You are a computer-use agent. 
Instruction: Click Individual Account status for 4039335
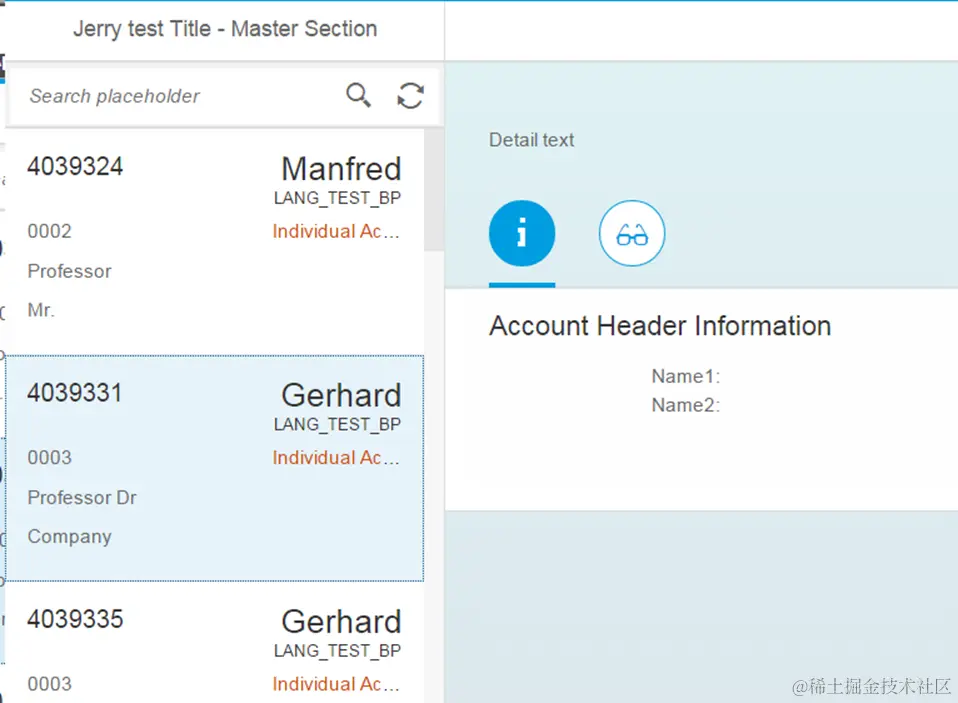(336, 684)
